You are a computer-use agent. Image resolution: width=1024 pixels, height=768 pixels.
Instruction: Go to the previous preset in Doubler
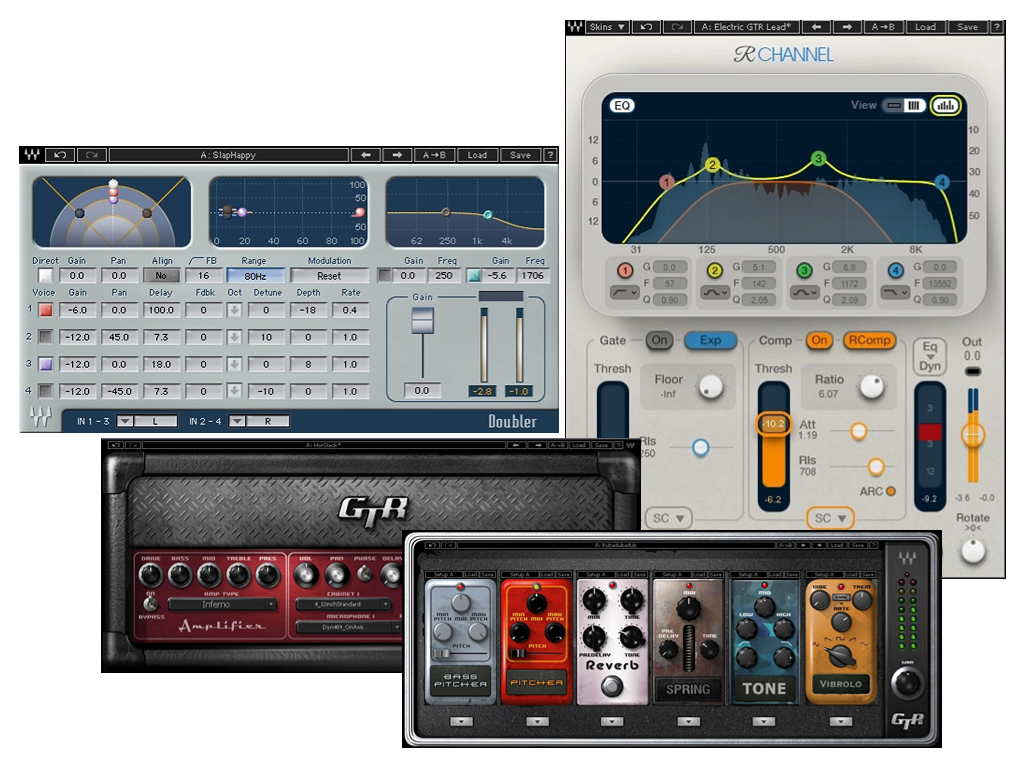(x=366, y=155)
